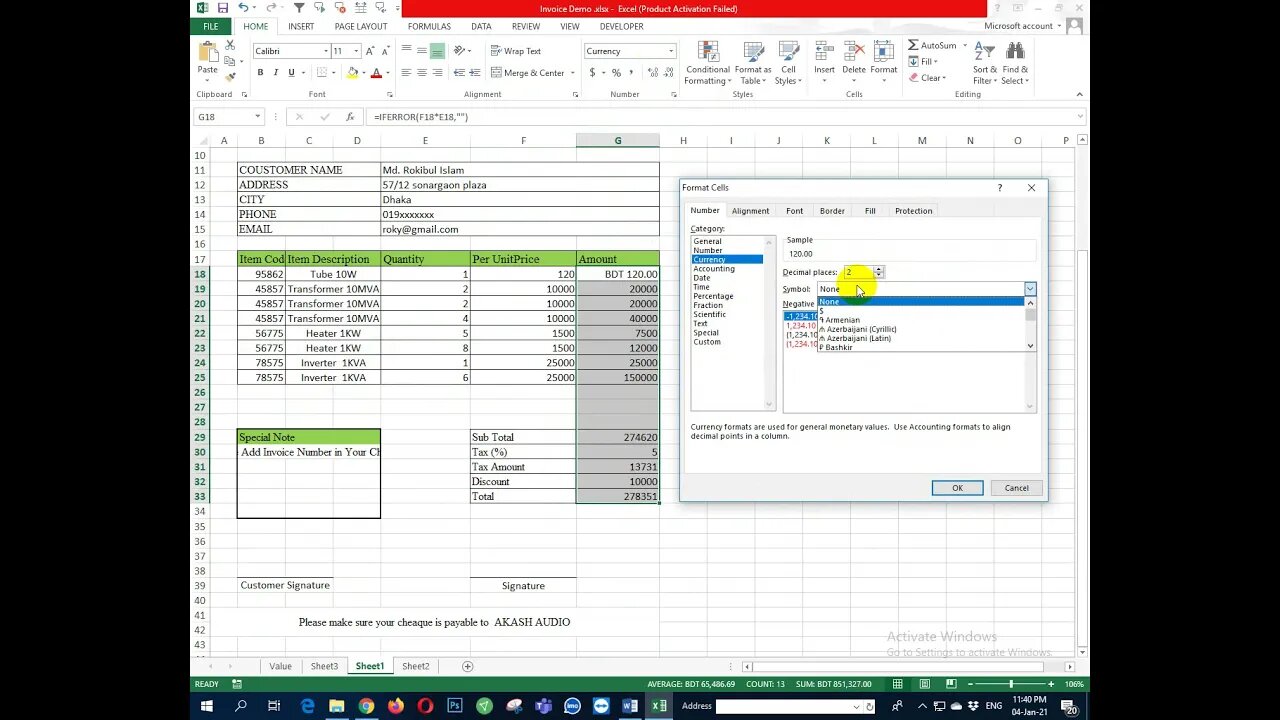This screenshot has width=1280, height=720.
Task: Open the FILE menu
Action: click(x=211, y=26)
